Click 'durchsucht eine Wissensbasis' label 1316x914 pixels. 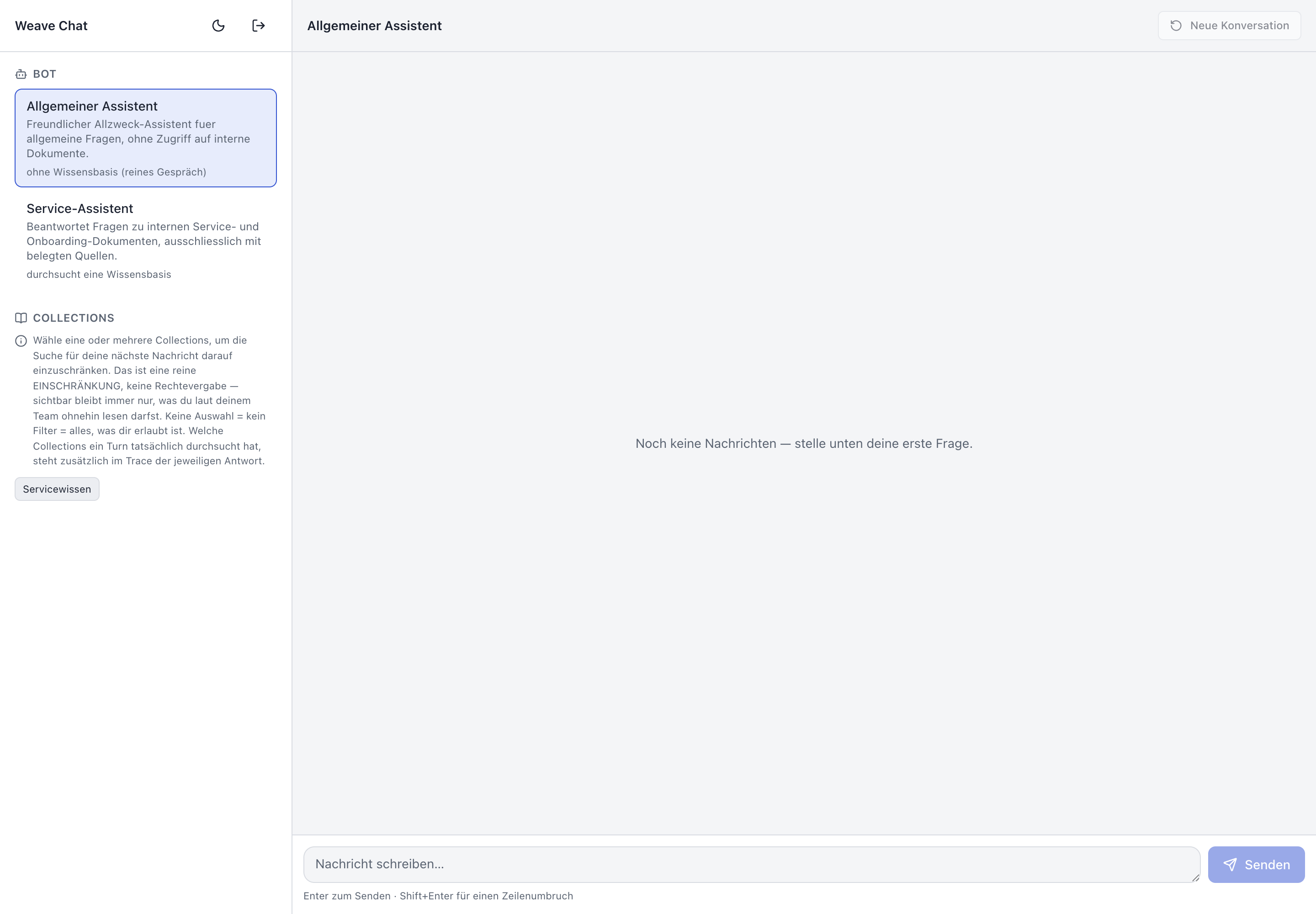pyautogui.click(x=99, y=274)
